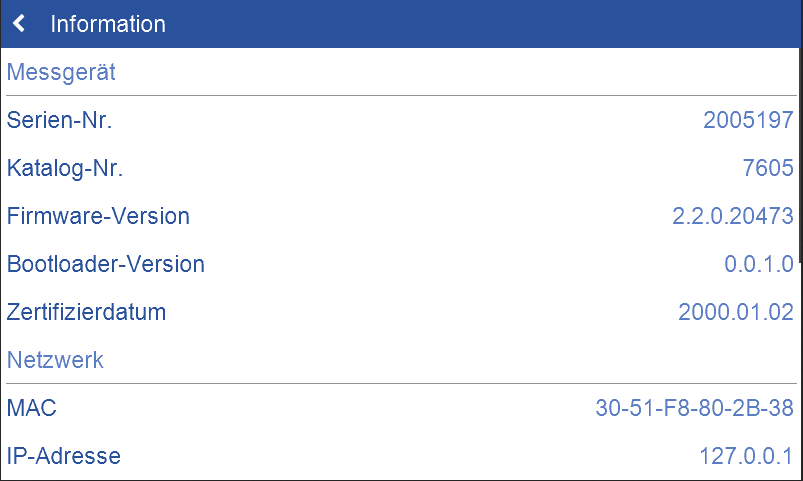
Task: Click the Bootloader-Version label
Action: (105, 264)
